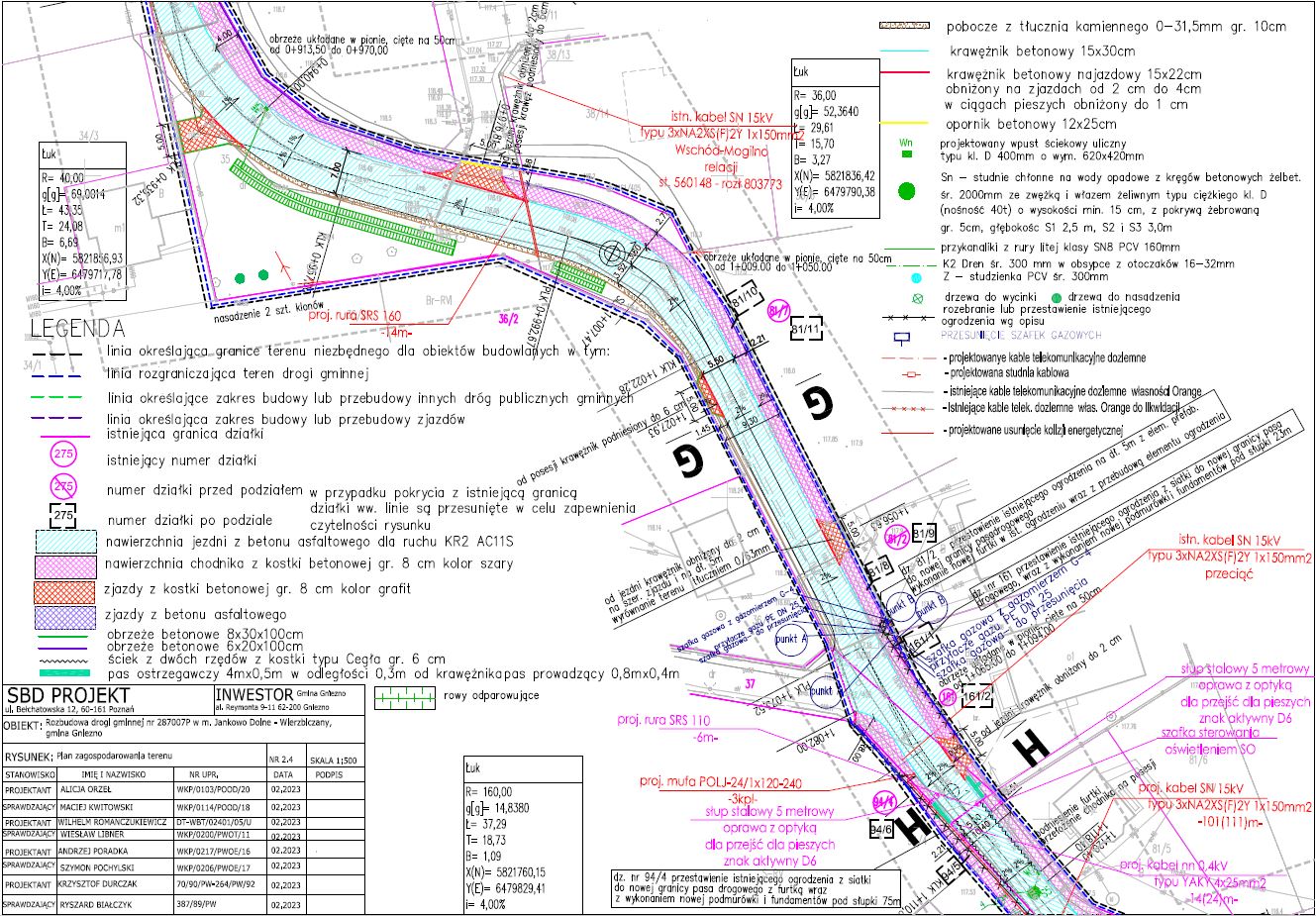Click the name KRZYSZTOF DURCZAK

pos(97,883)
